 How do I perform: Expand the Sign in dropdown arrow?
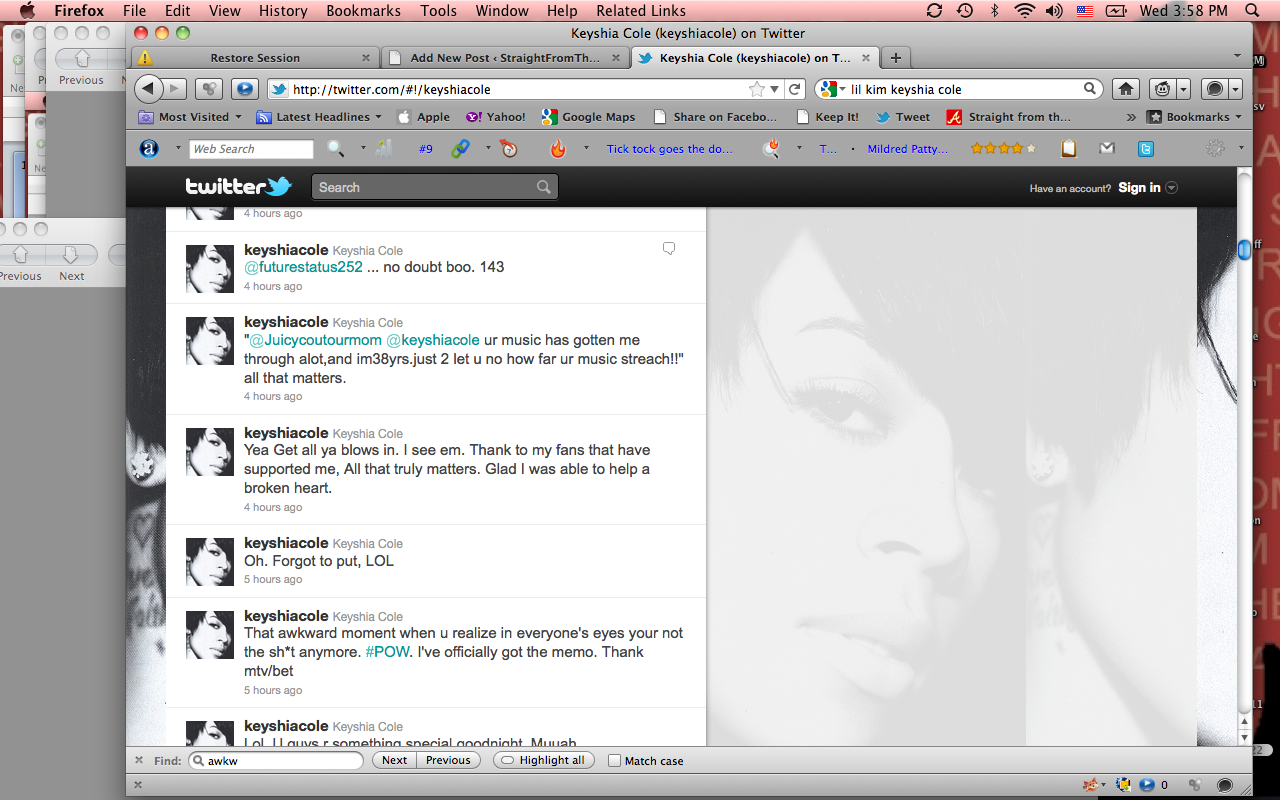1172,188
